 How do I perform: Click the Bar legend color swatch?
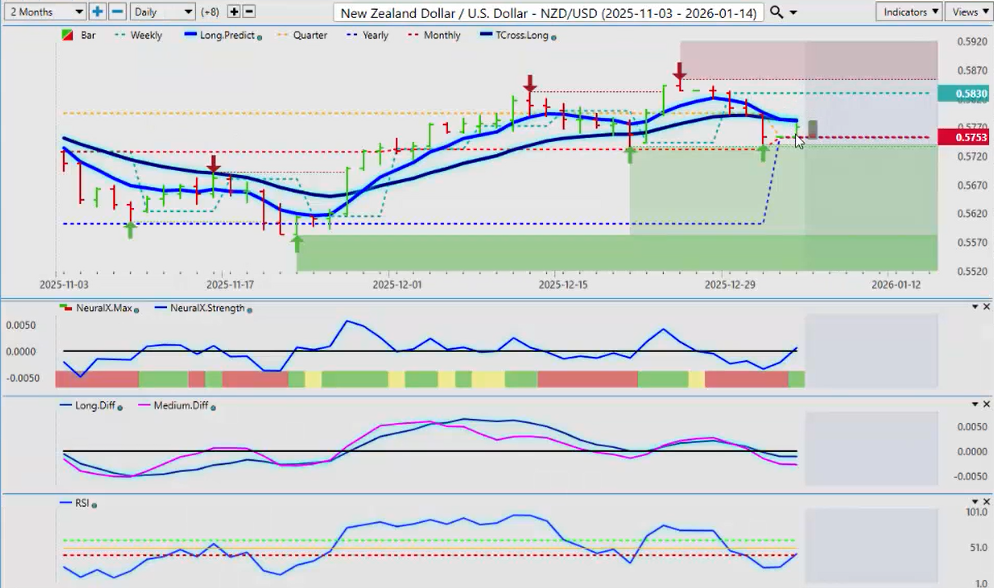(67, 35)
